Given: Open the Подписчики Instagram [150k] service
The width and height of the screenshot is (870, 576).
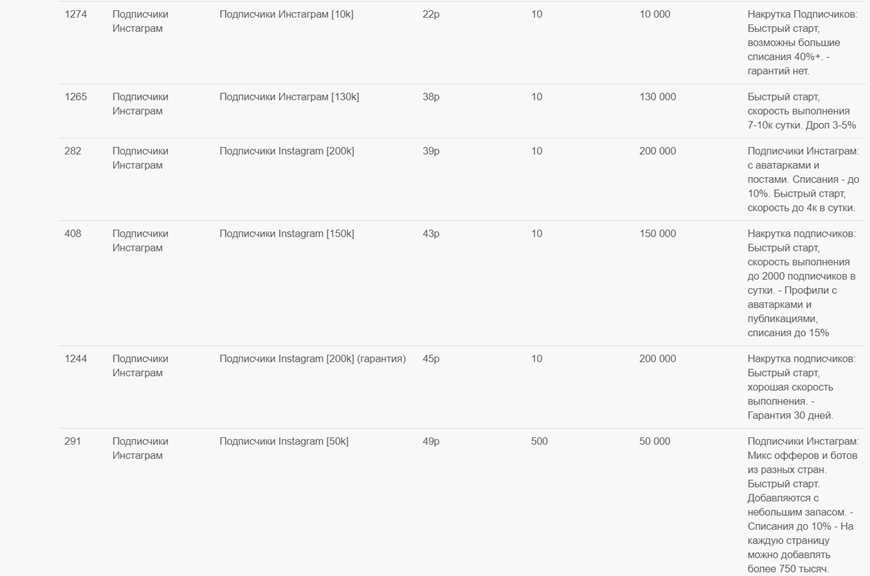Looking at the screenshot, I should pyautogui.click(x=287, y=234).
